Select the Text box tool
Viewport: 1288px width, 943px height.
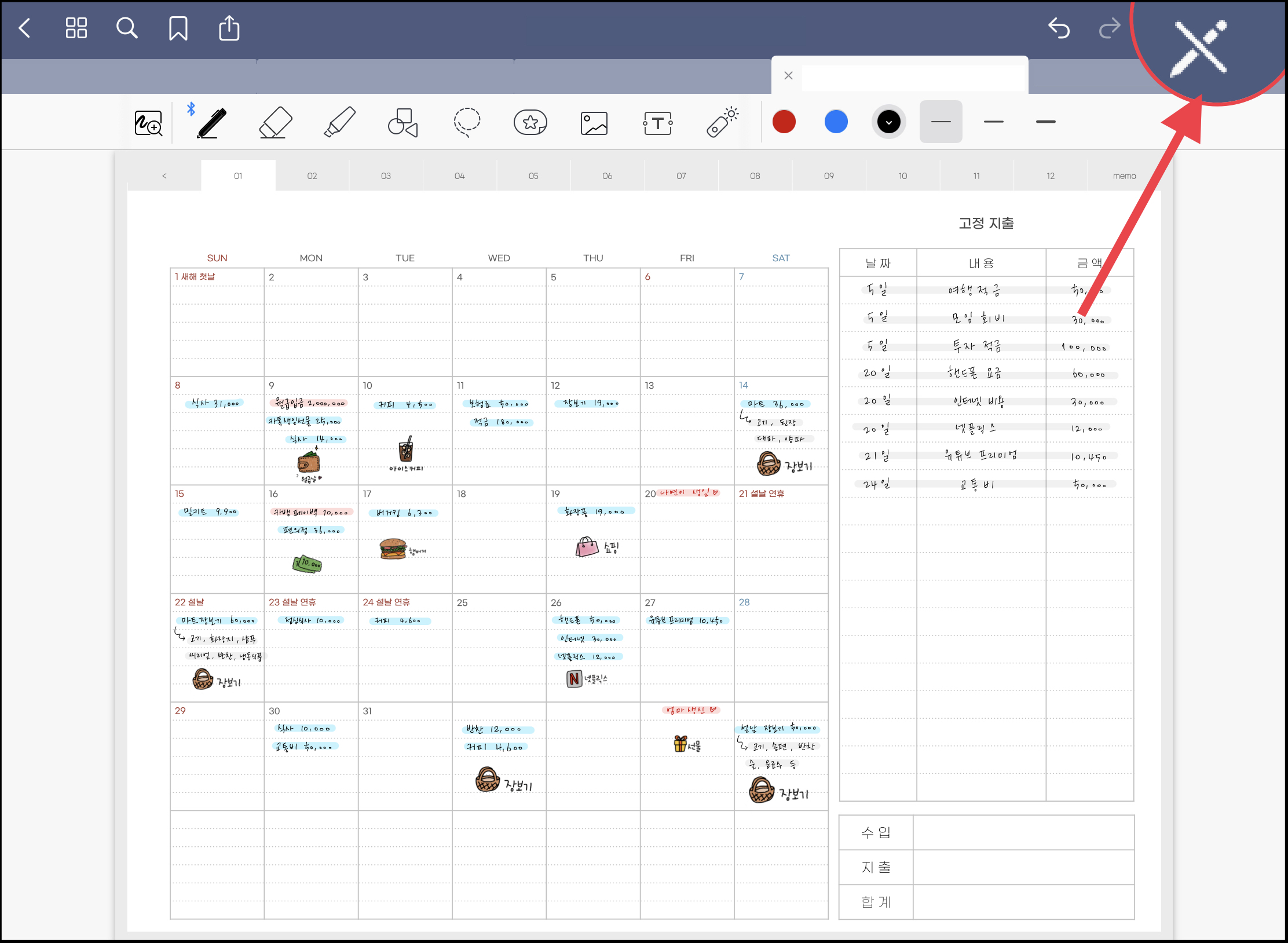658,123
